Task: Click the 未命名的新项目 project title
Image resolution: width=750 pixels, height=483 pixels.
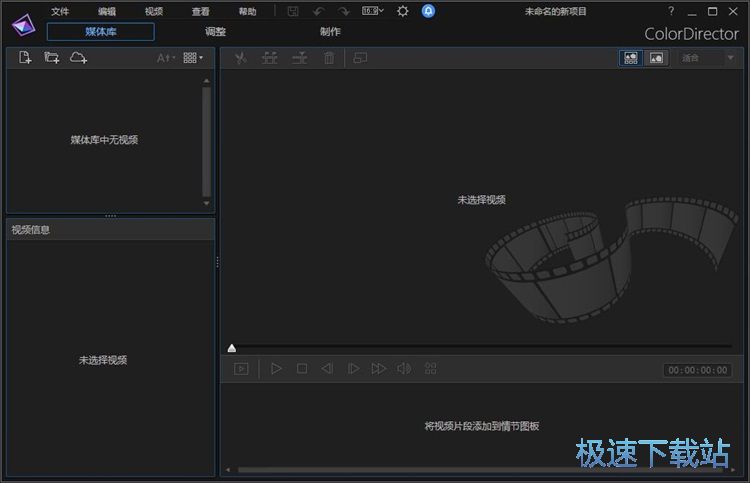Action: pyautogui.click(x=555, y=11)
